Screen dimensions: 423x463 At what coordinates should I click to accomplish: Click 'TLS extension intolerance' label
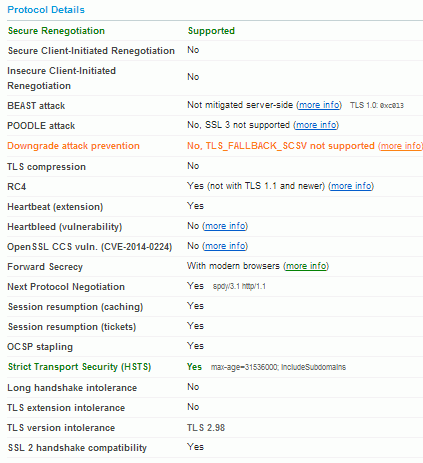coord(66,408)
